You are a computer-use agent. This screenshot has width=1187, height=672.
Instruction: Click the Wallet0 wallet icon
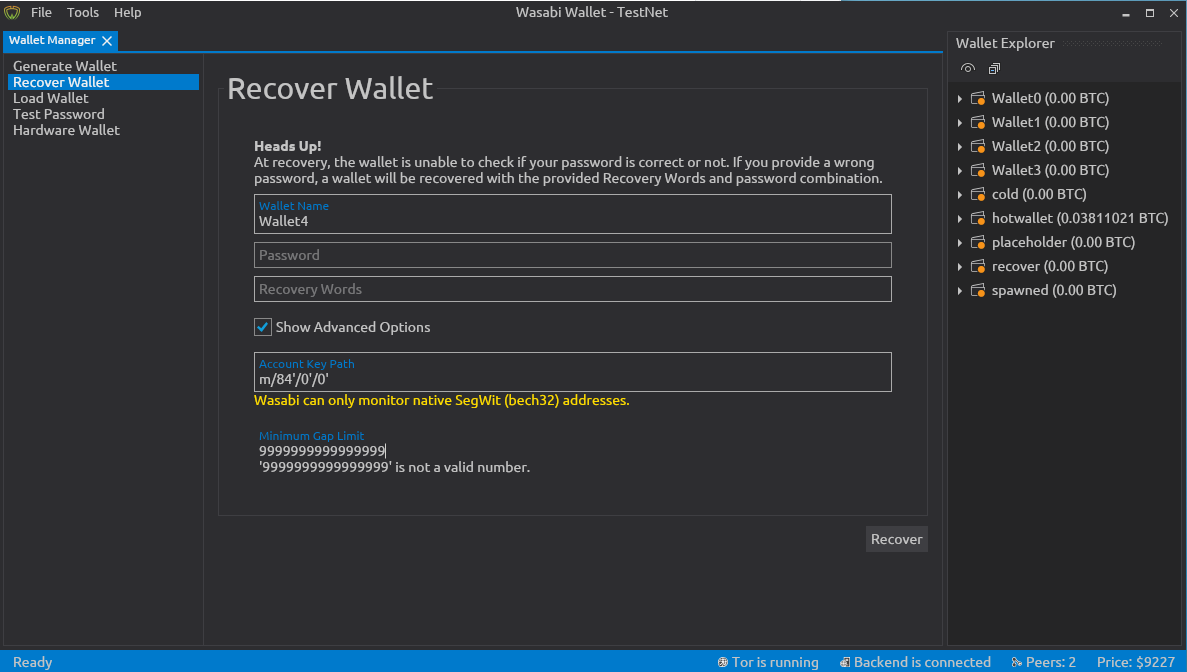click(978, 98)
